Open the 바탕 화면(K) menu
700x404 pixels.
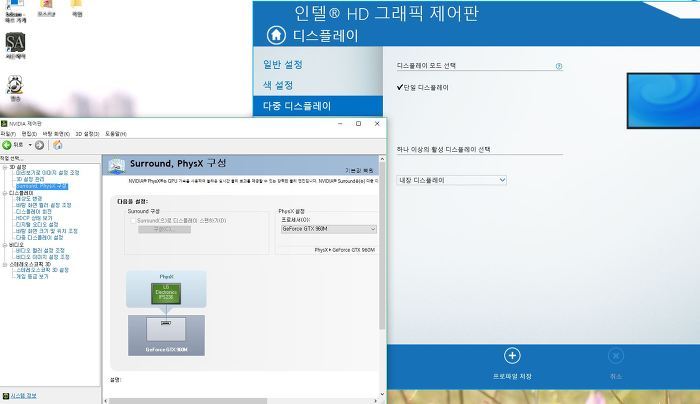pos(56,134)
